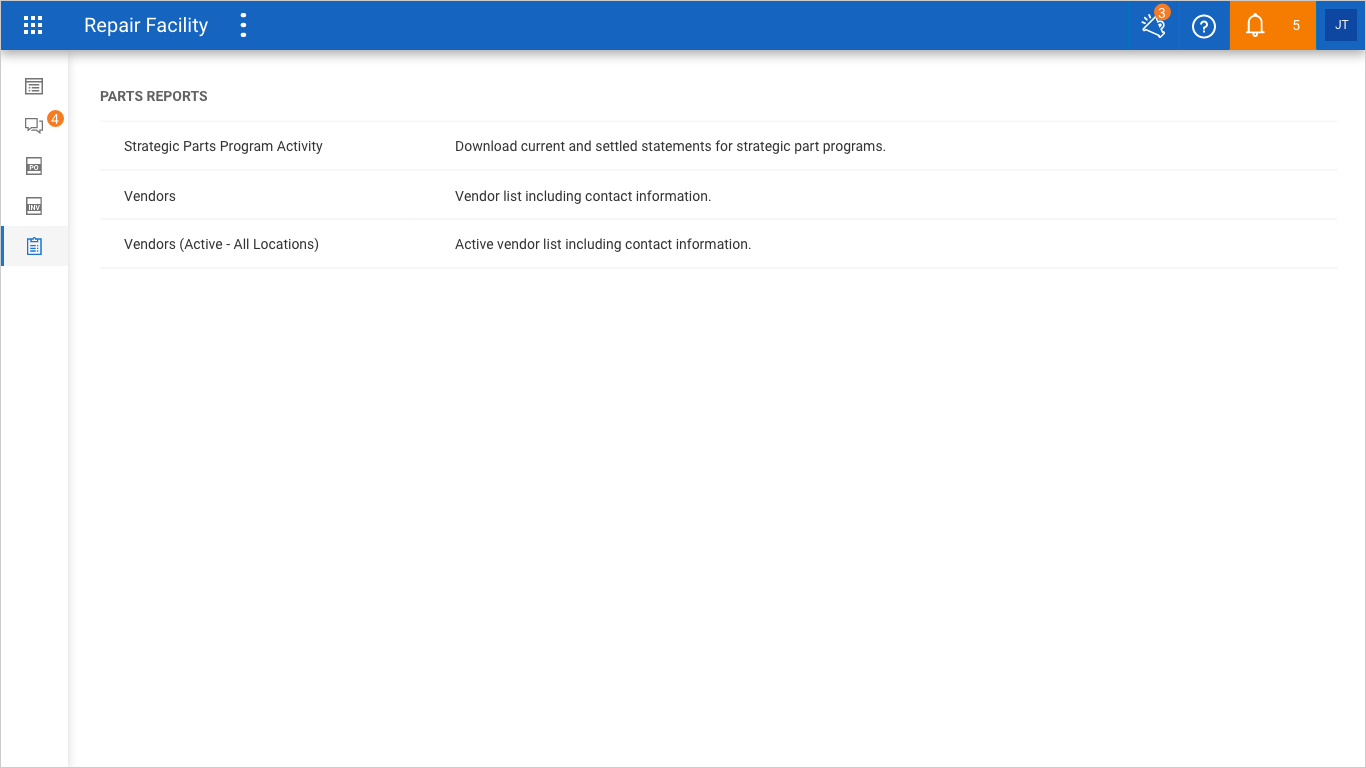The height and width of the screenshot is (768, 1366).
Task: Go to PO purchase orders in sidebar
Action: (34, 166)
